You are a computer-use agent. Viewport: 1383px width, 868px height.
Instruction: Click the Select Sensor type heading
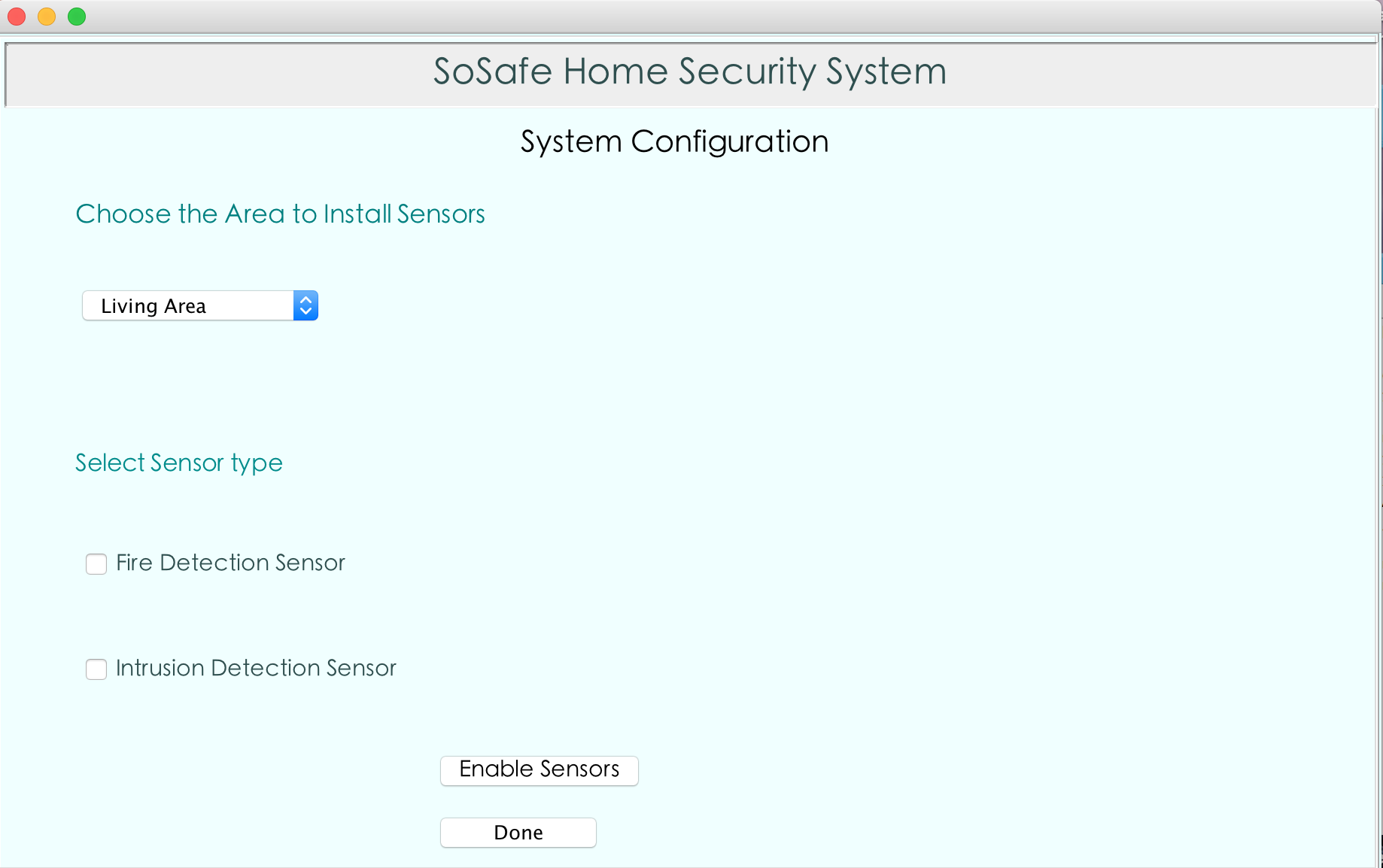(178, 463)
